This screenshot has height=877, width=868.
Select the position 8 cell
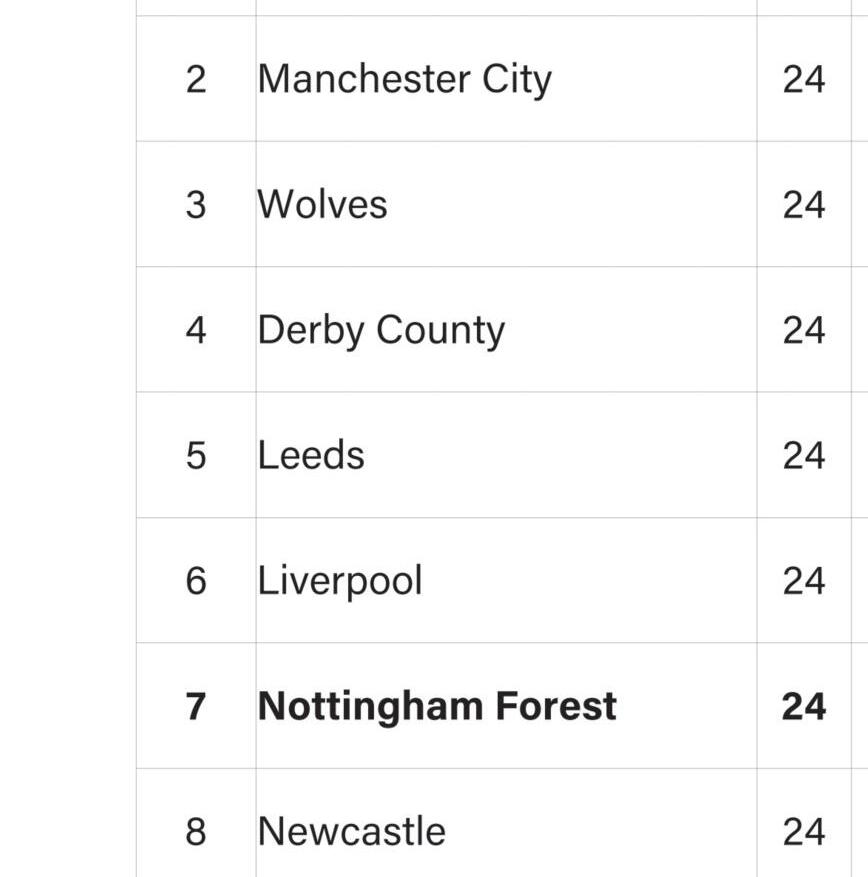[196, 831]
